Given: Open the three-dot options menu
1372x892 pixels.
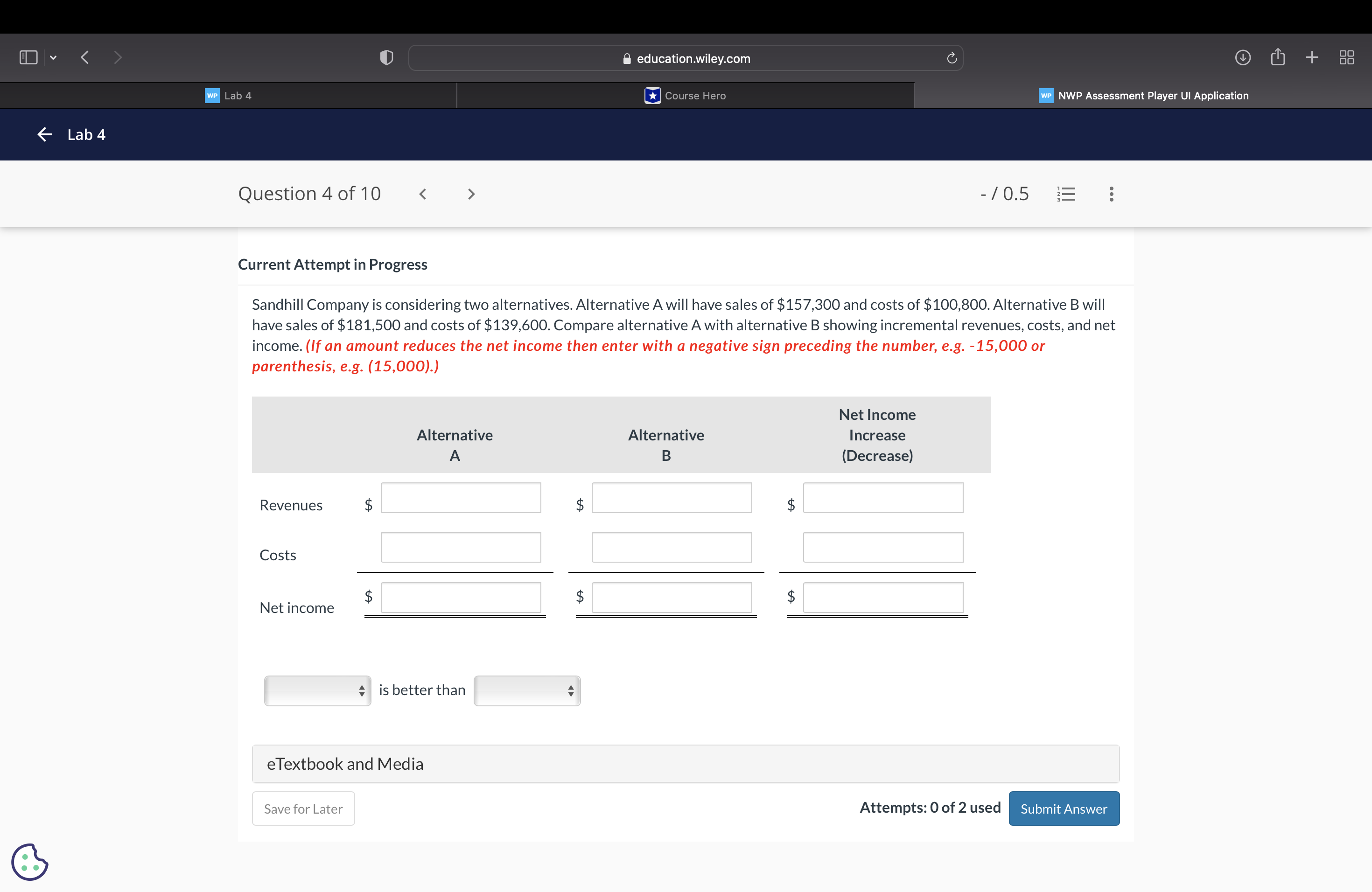Looking at the screenshot, I should tap(1111, 194).
